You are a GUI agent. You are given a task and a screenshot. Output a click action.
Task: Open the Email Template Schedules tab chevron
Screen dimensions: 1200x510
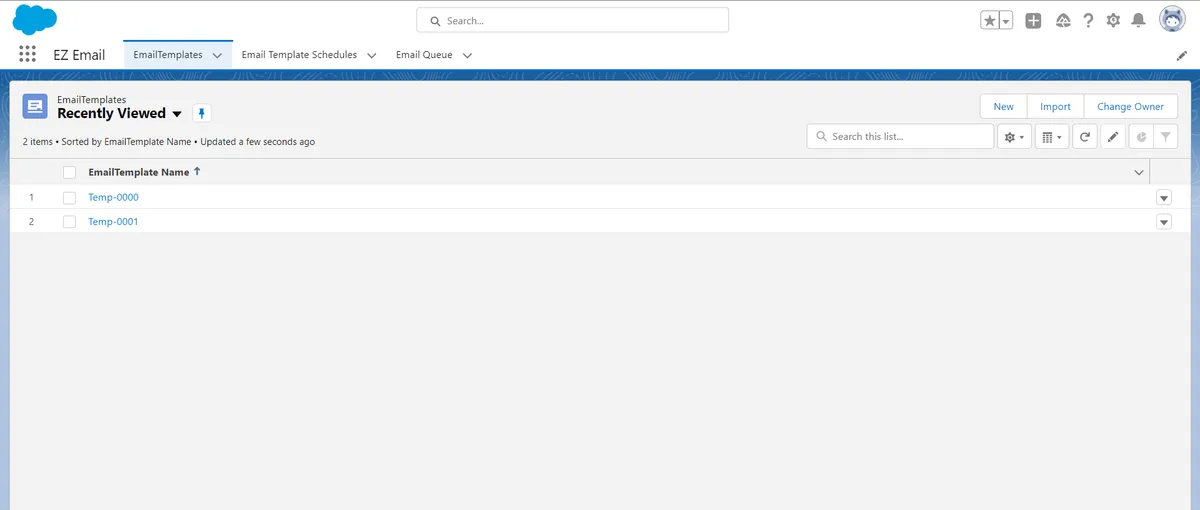[x=371, y=56]
